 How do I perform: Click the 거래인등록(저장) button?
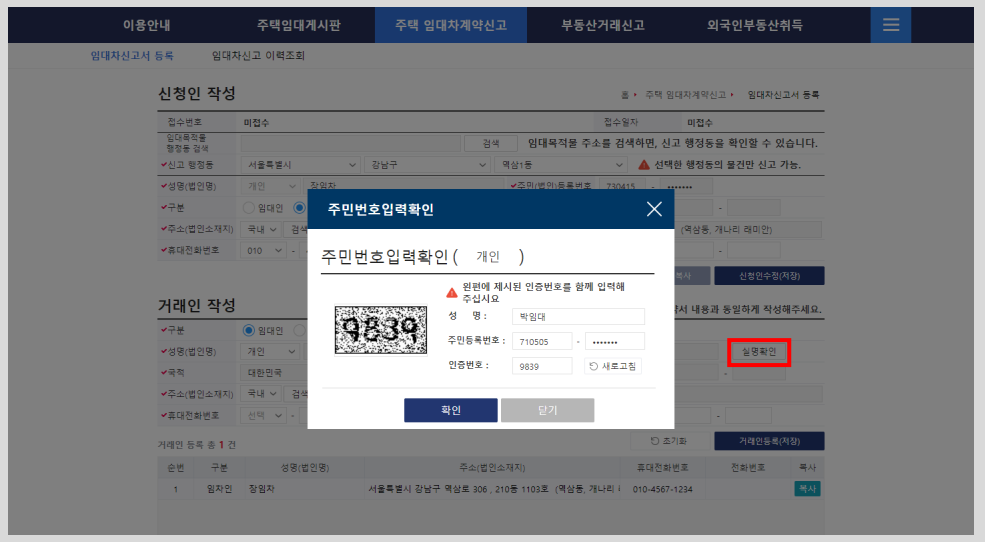769,441
